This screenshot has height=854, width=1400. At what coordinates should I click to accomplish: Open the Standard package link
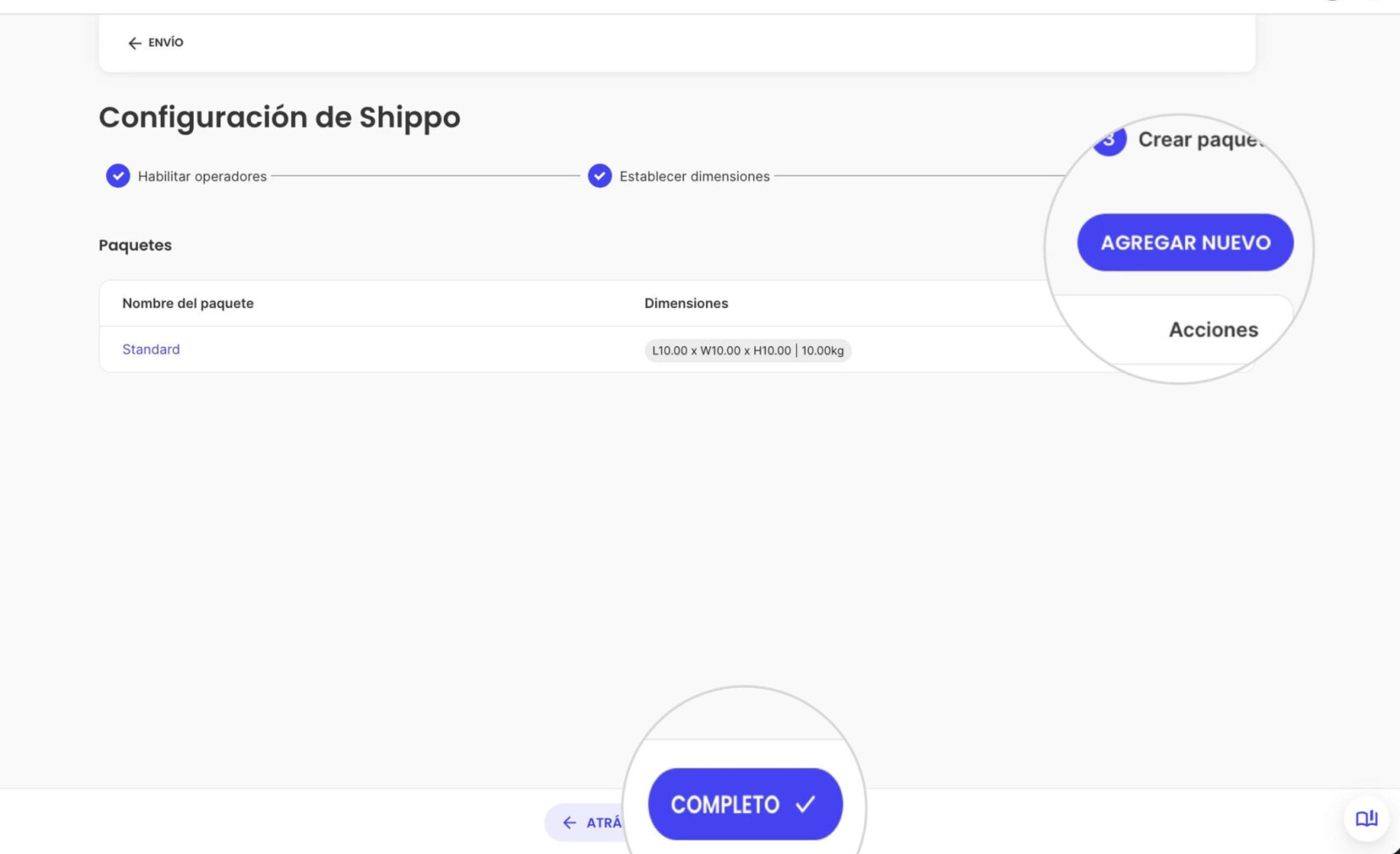(x=151, y=350)
